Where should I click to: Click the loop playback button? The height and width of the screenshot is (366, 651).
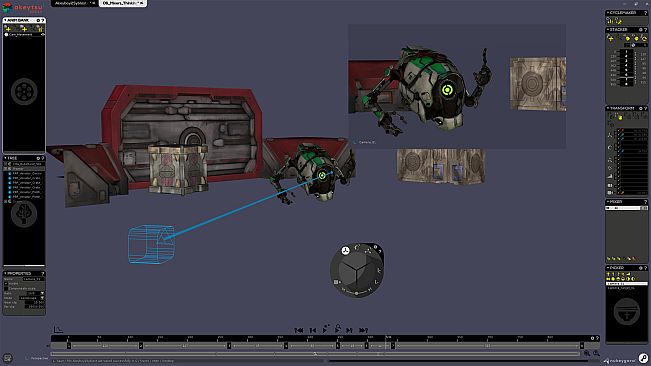click(338, 329)
